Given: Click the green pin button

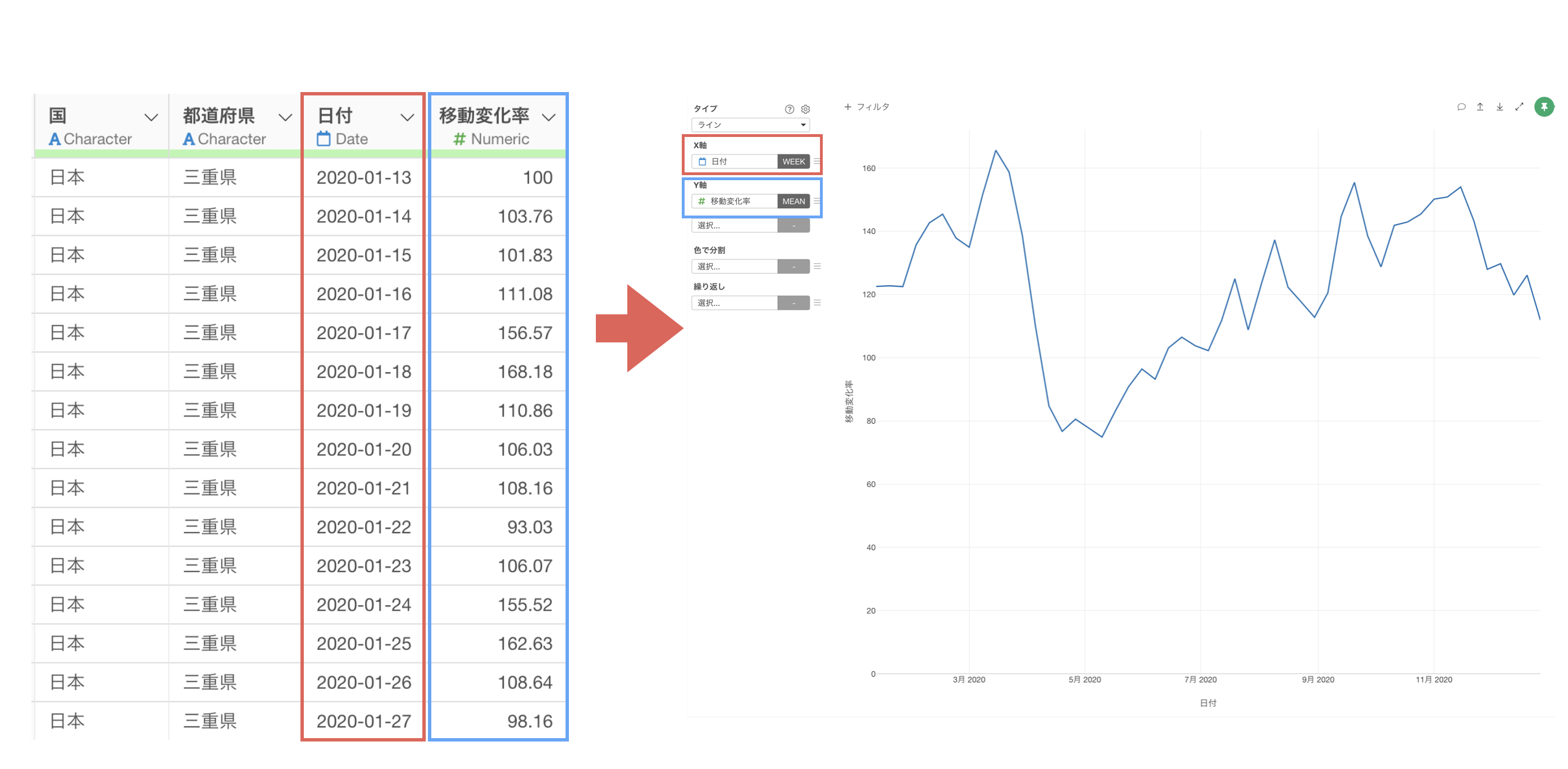Looking at the screenshot, I should click(x=1544, y=107).
